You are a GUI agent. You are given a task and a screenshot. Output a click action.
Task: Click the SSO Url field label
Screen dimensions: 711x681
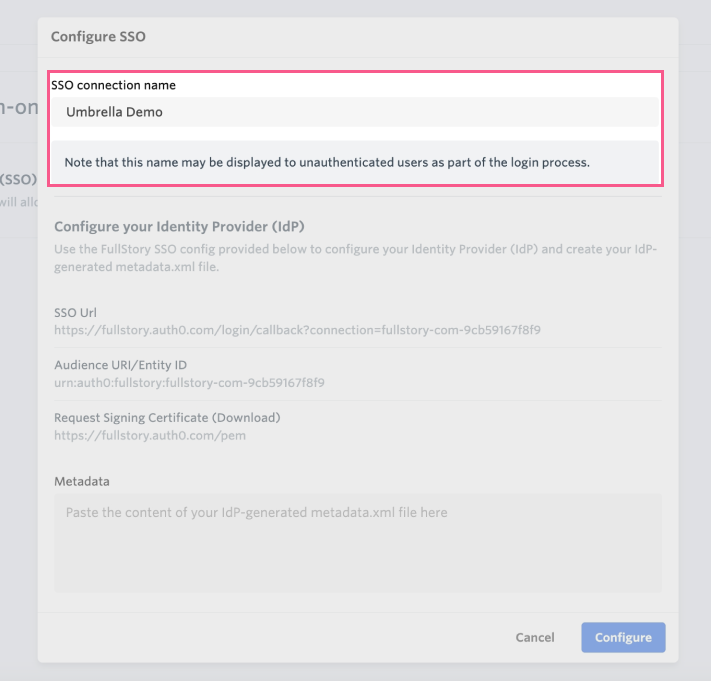tap(75, 312)
